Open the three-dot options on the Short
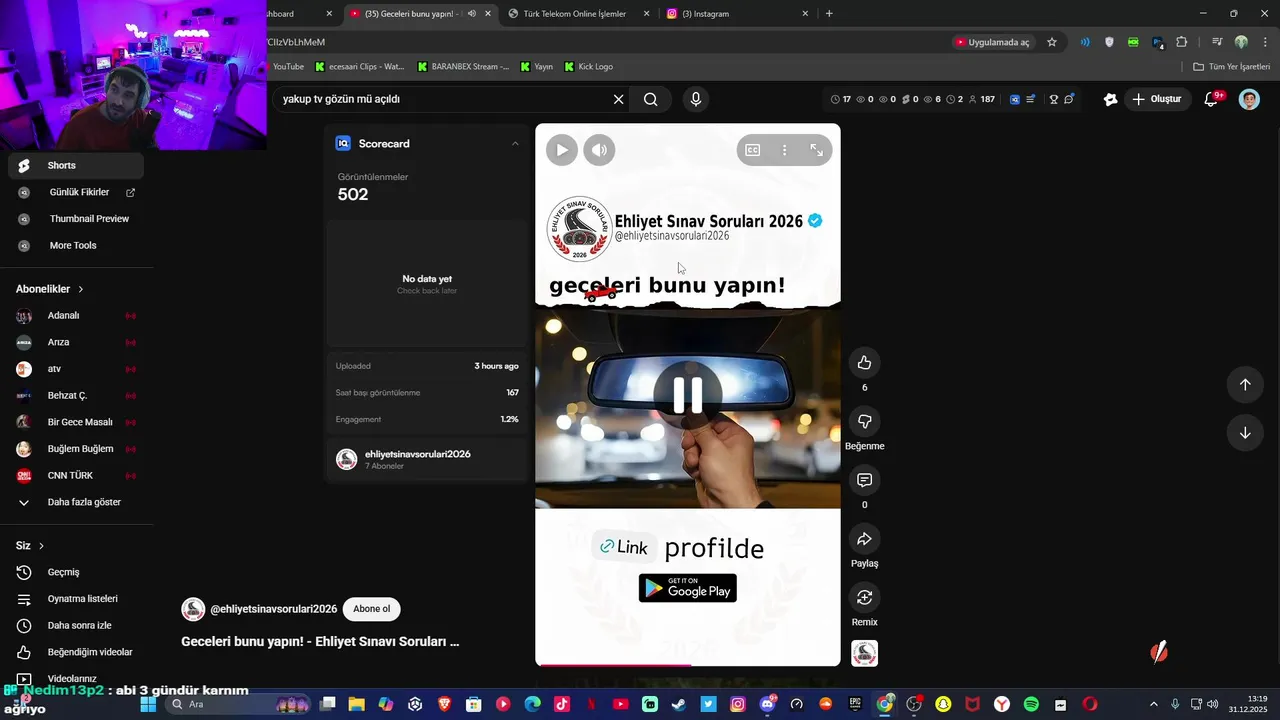1280x720 pixels. click(x=785, y=150)
